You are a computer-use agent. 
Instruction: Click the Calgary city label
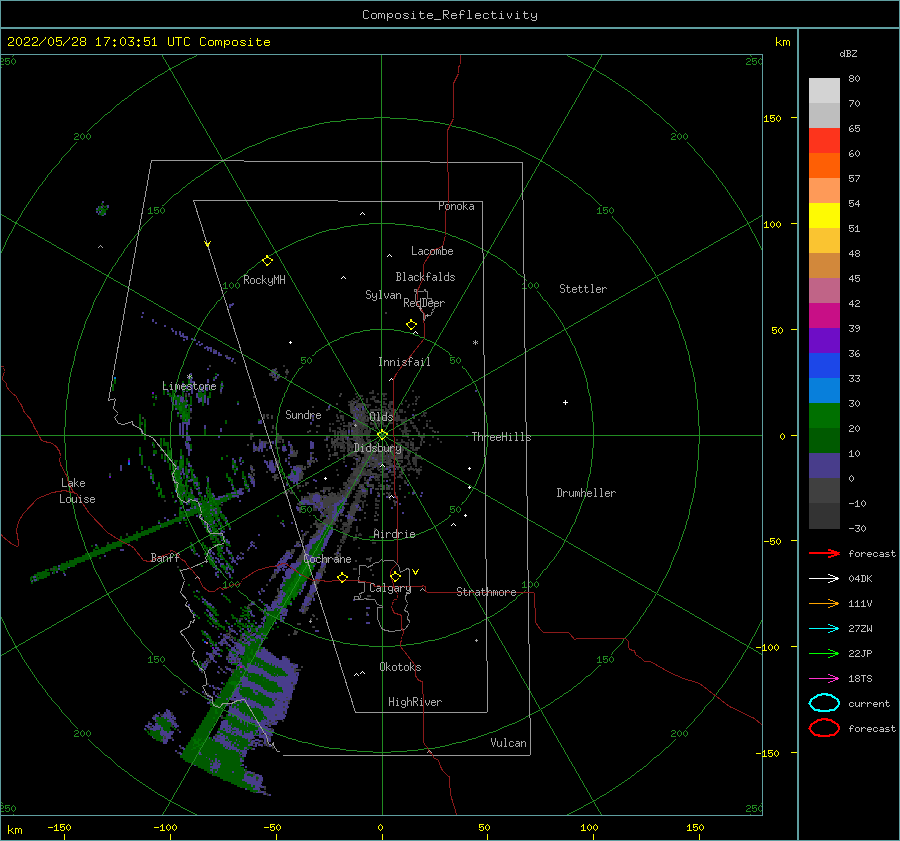(390, 588)
